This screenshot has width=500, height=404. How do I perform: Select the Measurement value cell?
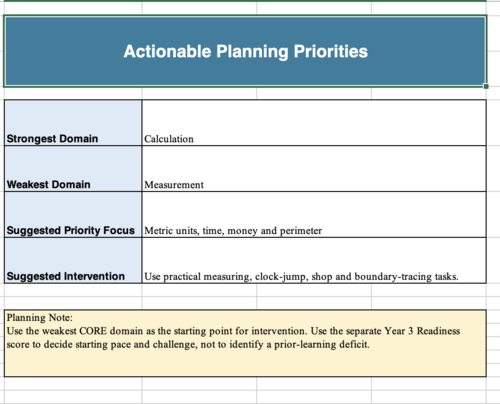(314, 169)
